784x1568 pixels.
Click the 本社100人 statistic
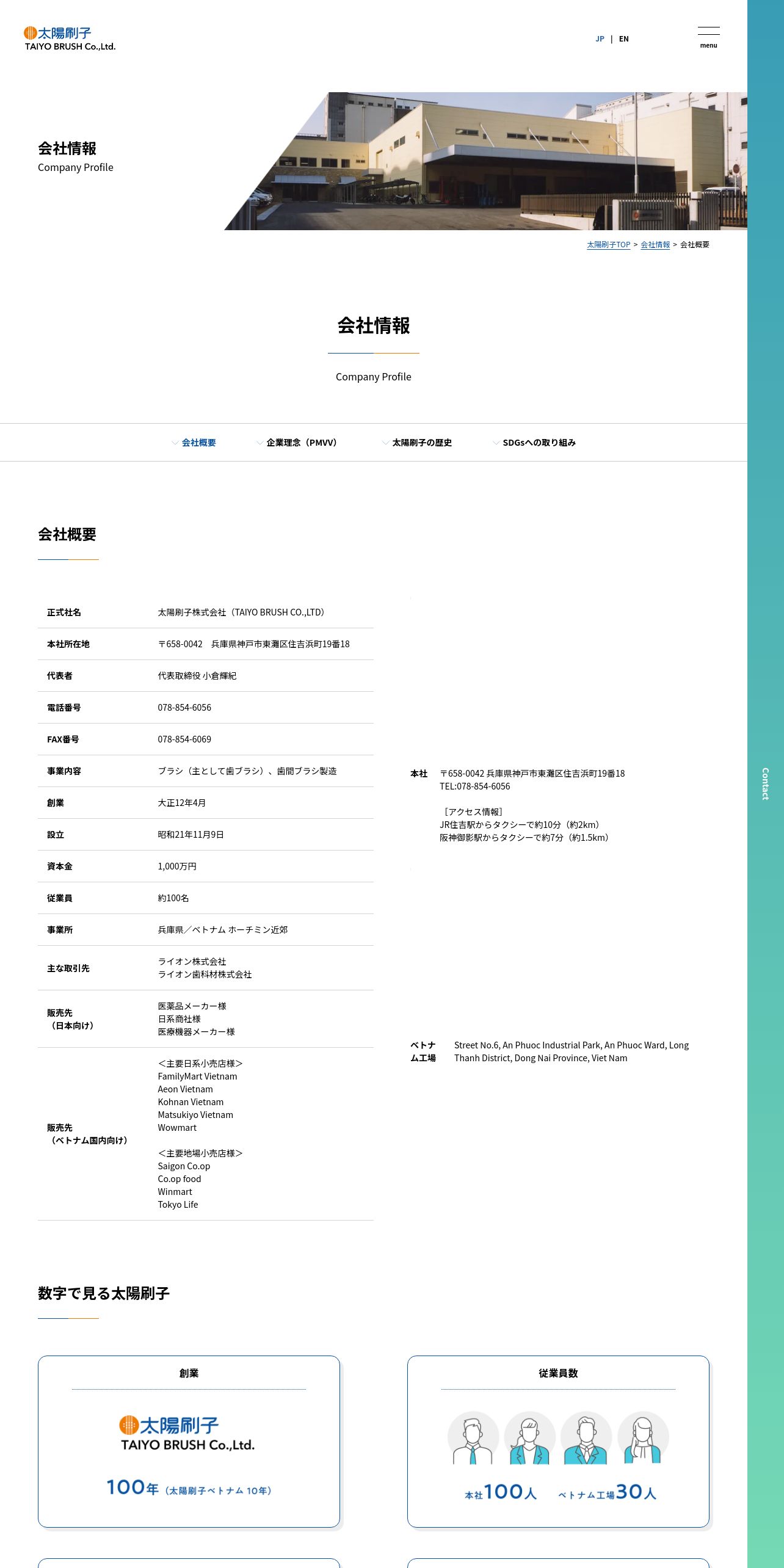pos(501,1492)
